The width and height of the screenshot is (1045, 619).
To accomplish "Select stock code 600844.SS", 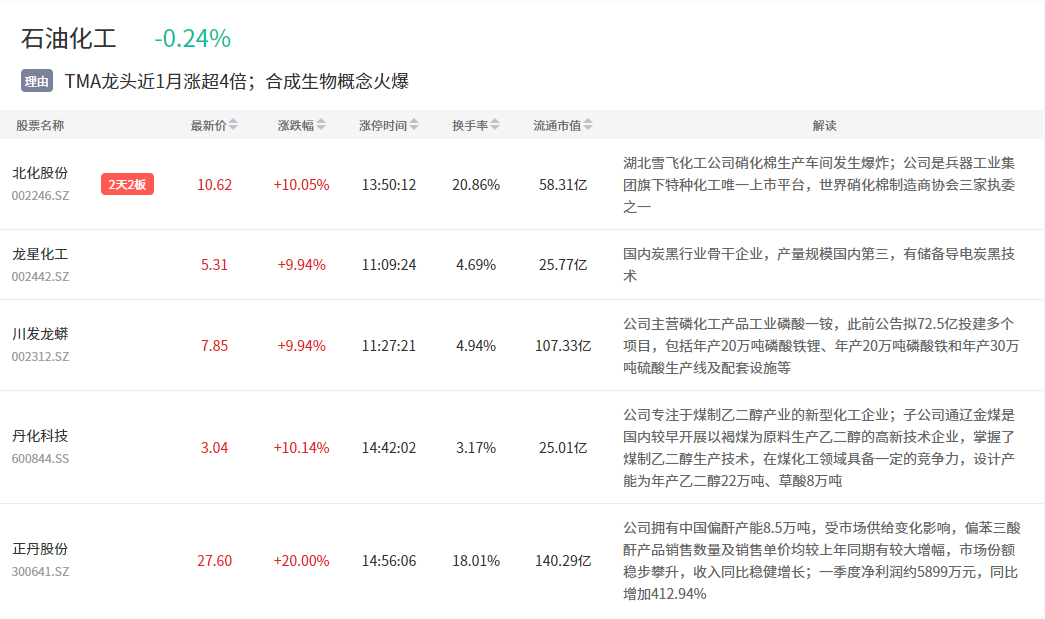I will pyautogui.click(x=40, y=458).
